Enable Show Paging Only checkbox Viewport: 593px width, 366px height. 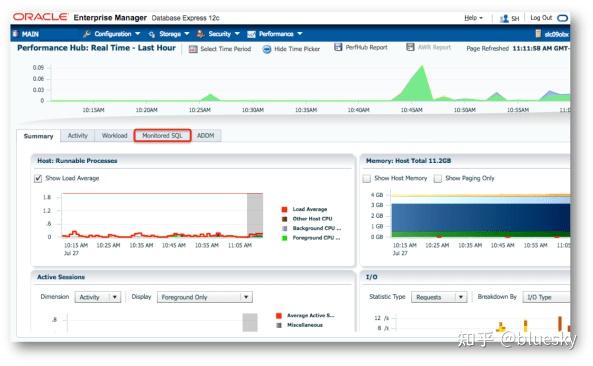click(x=438, y=178)
